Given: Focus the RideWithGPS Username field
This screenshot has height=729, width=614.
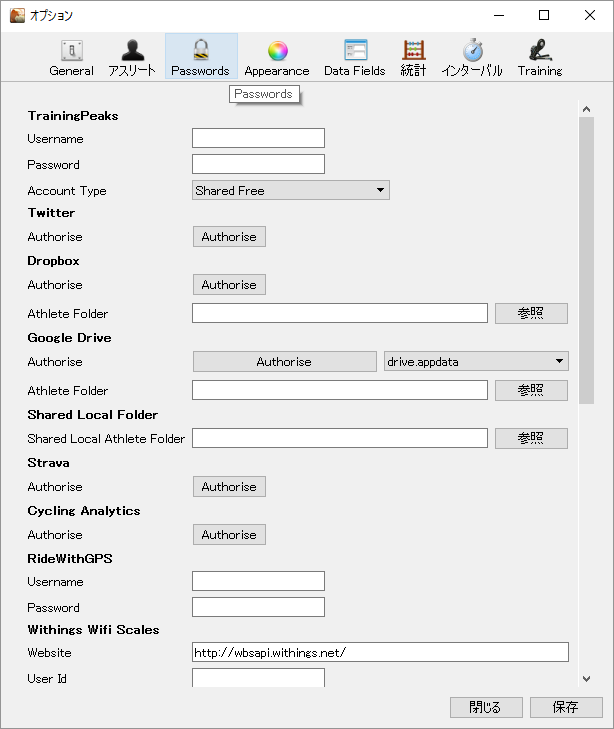Looking at the screenshot, I should click(x=258, y=581).
